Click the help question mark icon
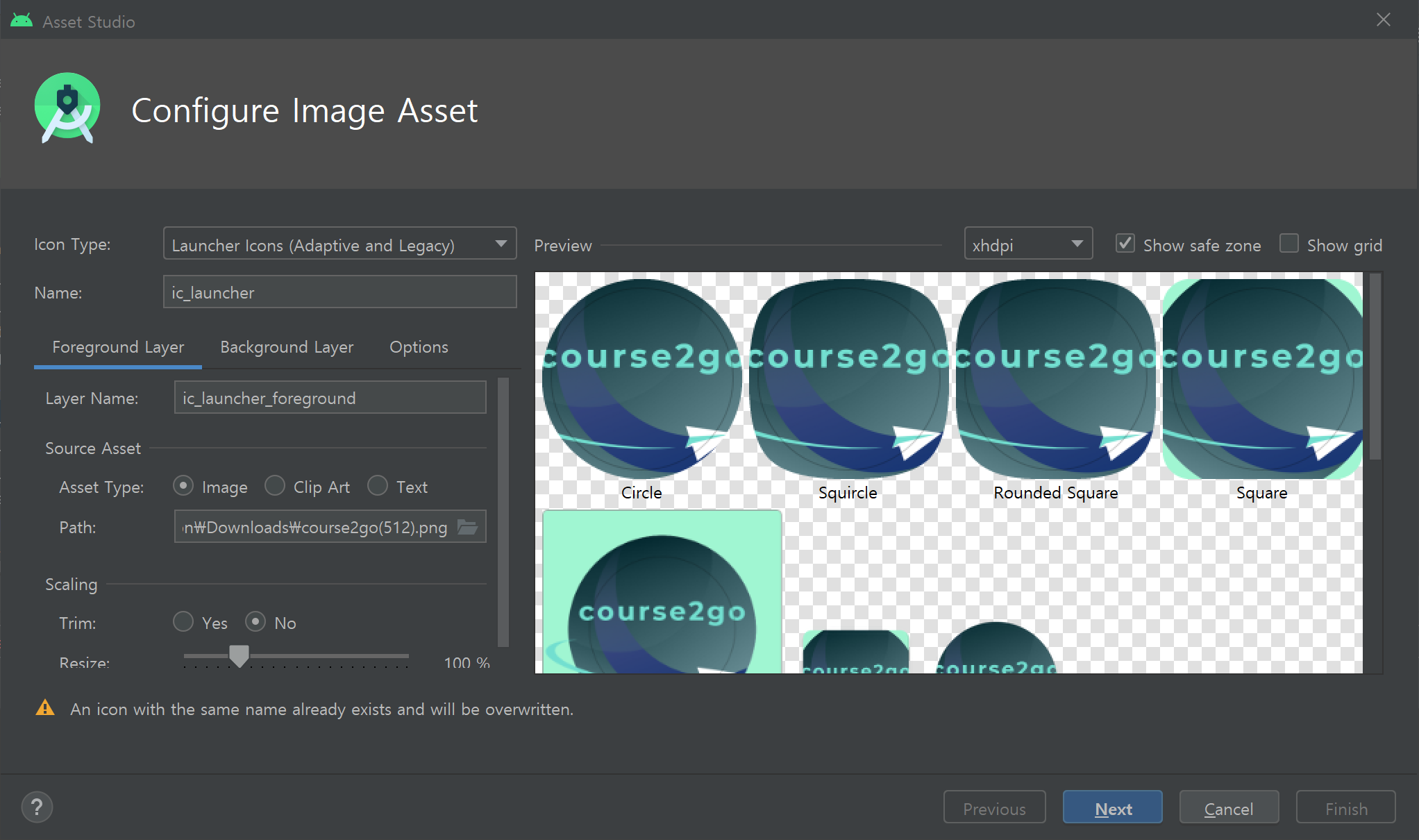The width and height of the screenshot is (1419, 840). 37,807
